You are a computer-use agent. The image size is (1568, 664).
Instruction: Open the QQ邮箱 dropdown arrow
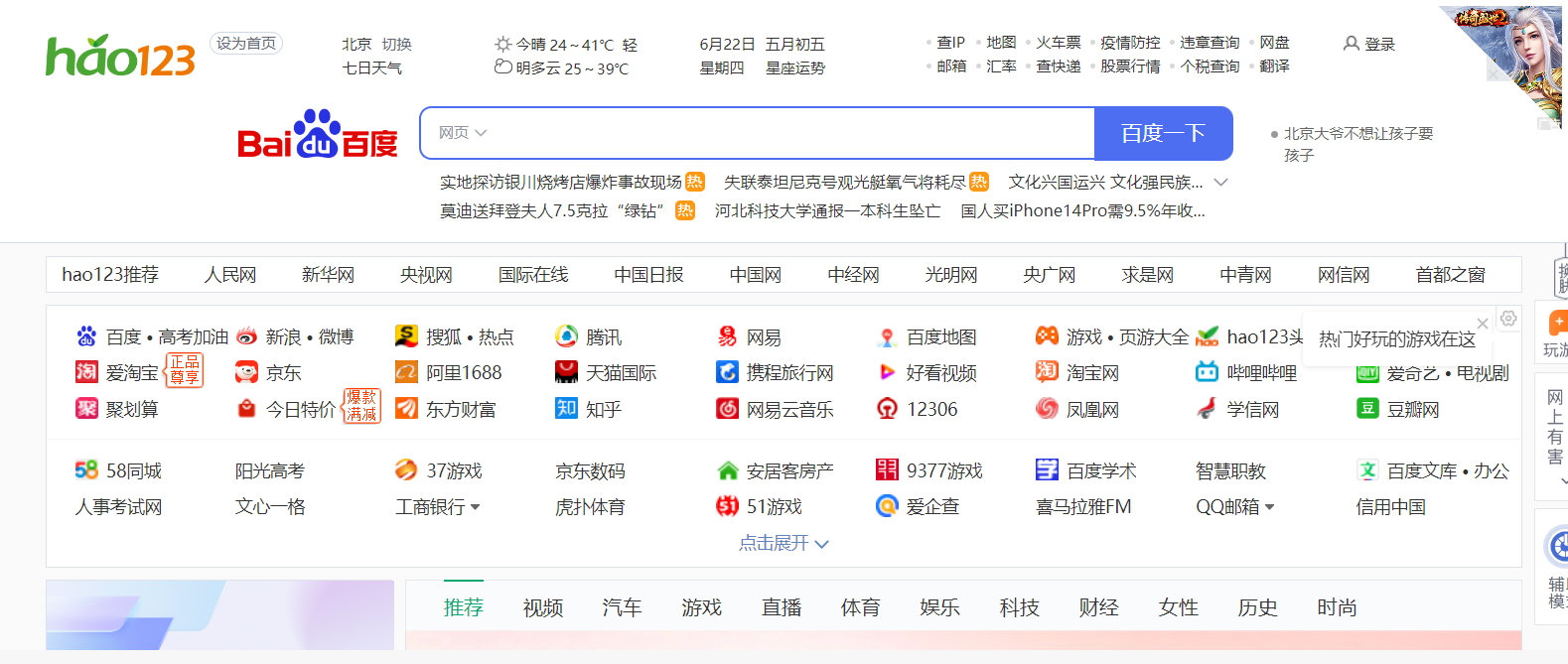(1269, 507)
